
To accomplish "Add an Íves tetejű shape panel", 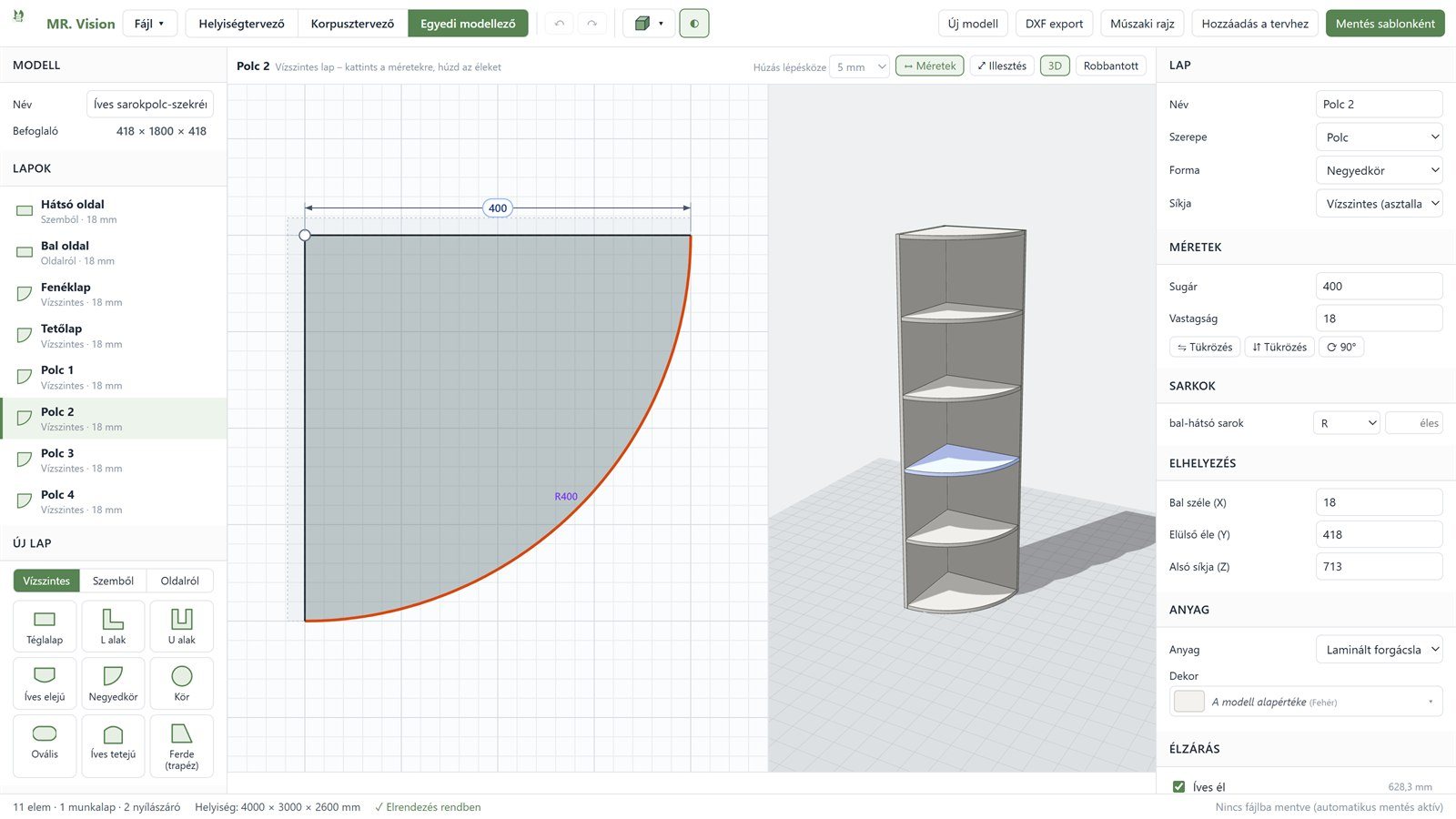I will (113, 746).
